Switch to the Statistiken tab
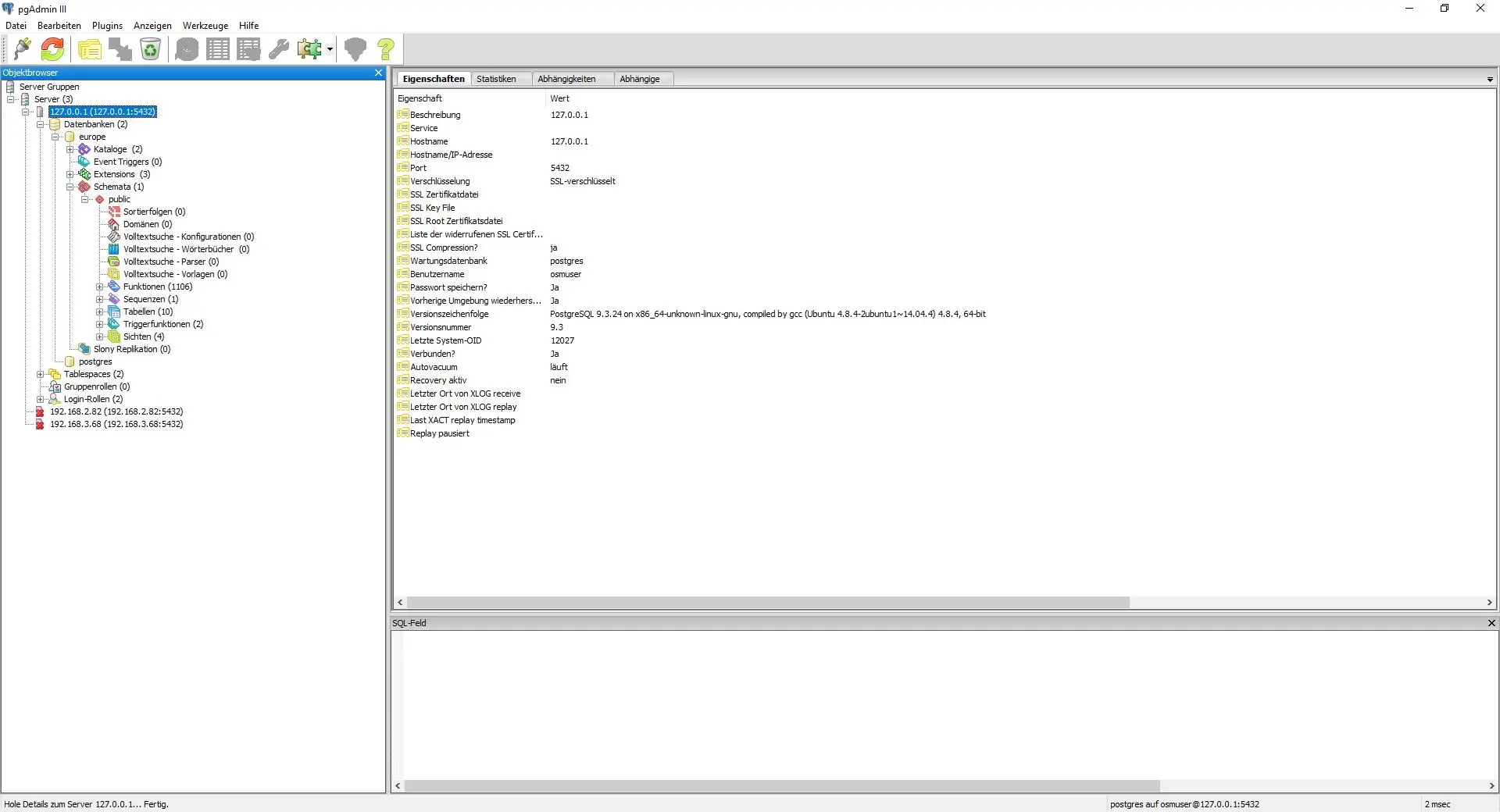The width and height of the screenshot is (1500, 812). (496, 79)
